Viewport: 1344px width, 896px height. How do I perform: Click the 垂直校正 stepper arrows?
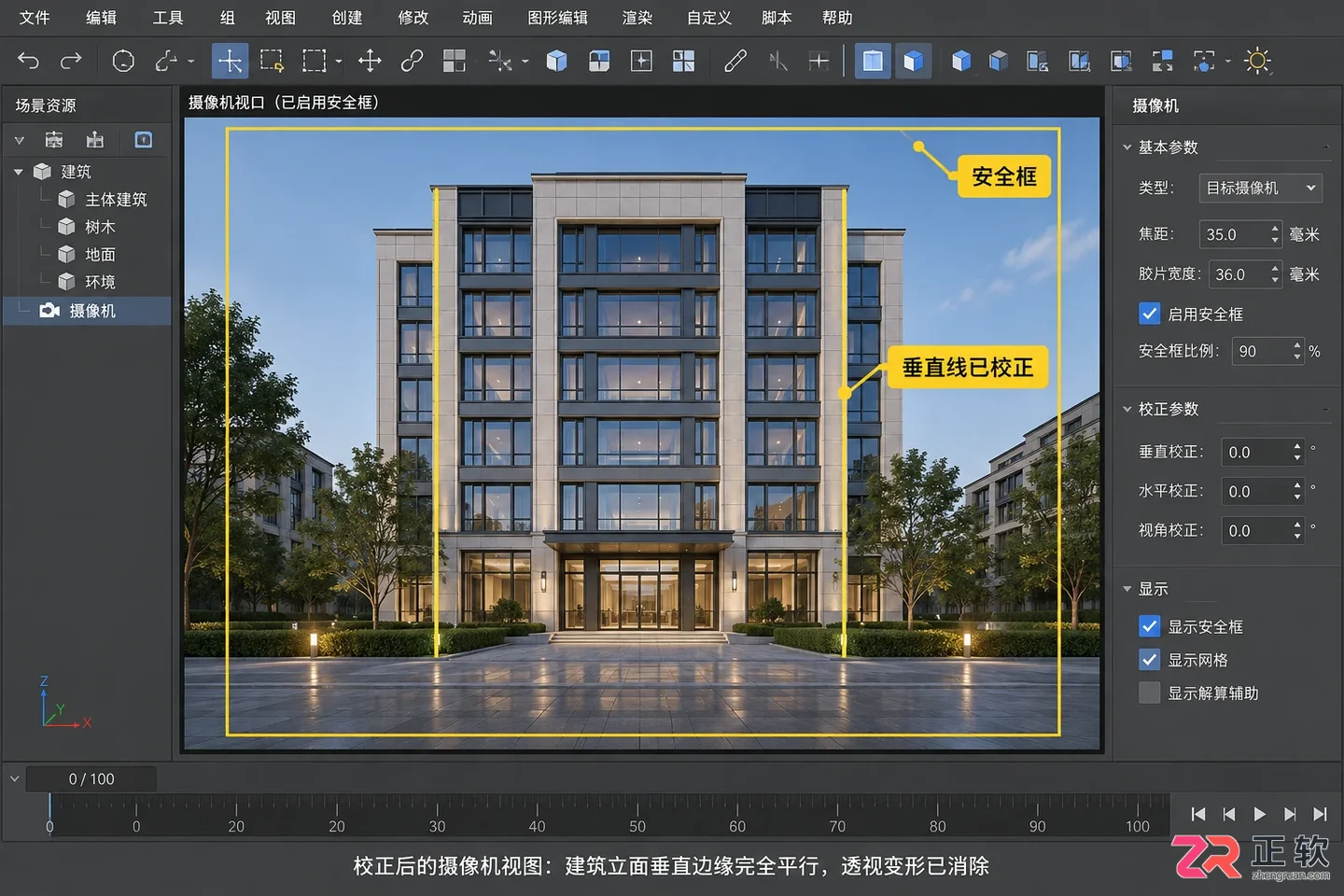pos(1297,453)
